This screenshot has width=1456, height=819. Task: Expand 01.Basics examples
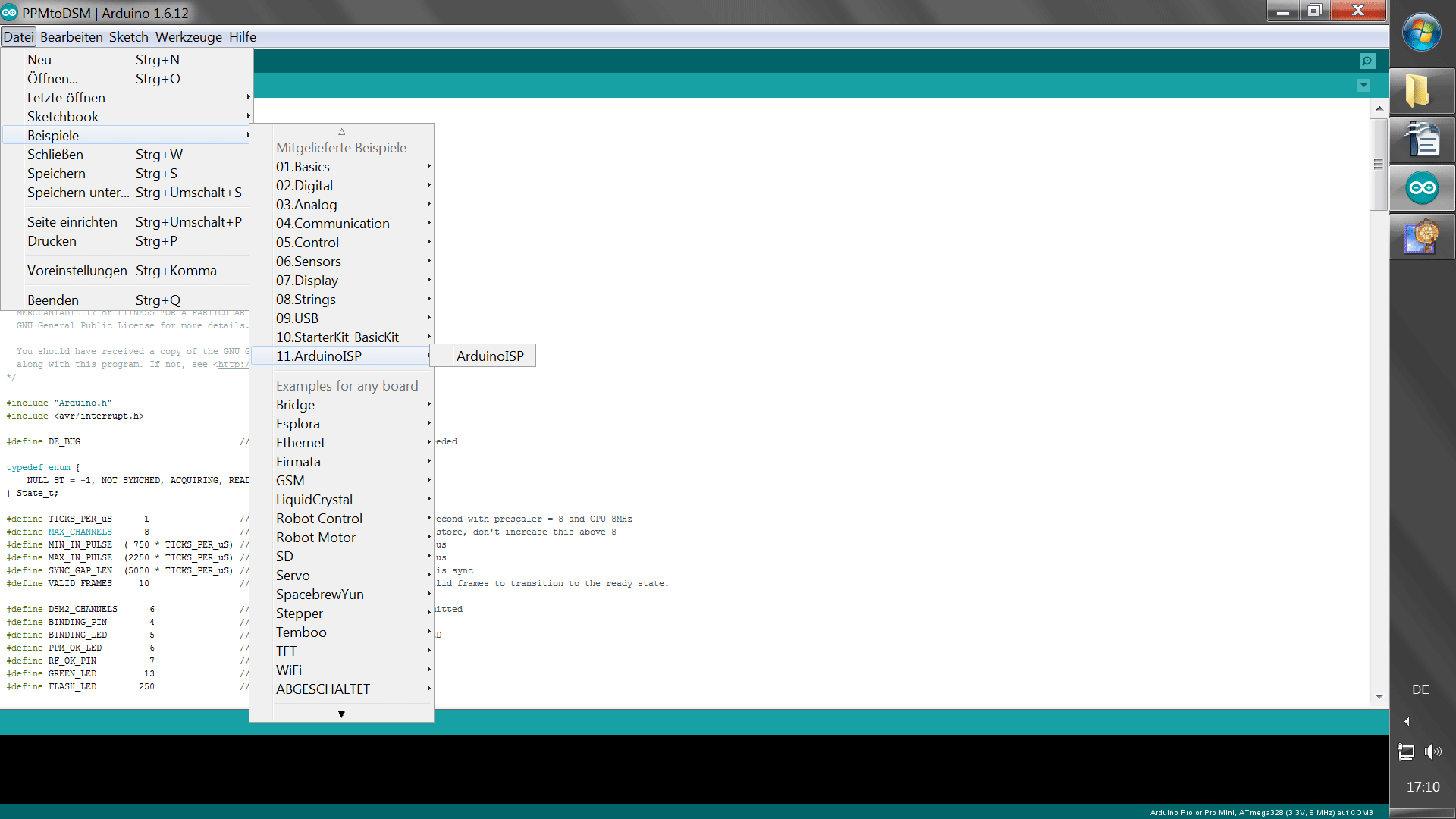(x=341, y=167)
